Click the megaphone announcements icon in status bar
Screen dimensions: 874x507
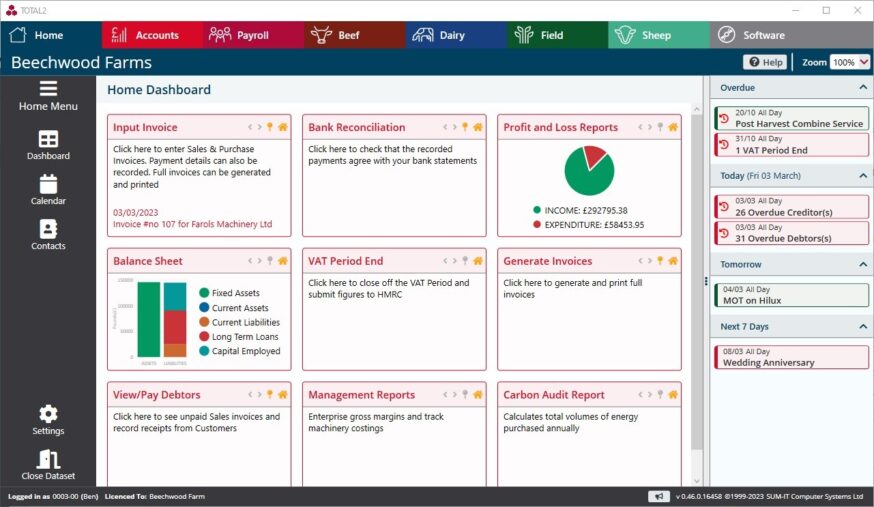click(658, 496)
